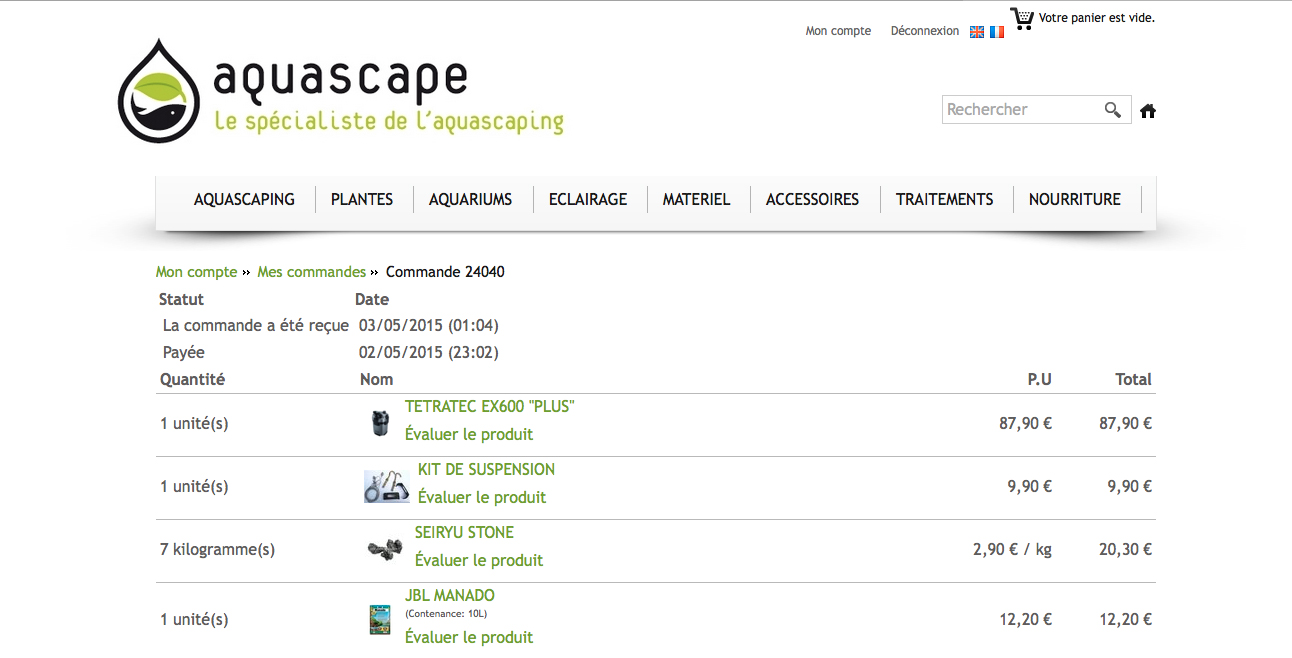The image size is (1292, 658).
Task: Open JBL Manado product thumbnail
Action: coord(380,620)
